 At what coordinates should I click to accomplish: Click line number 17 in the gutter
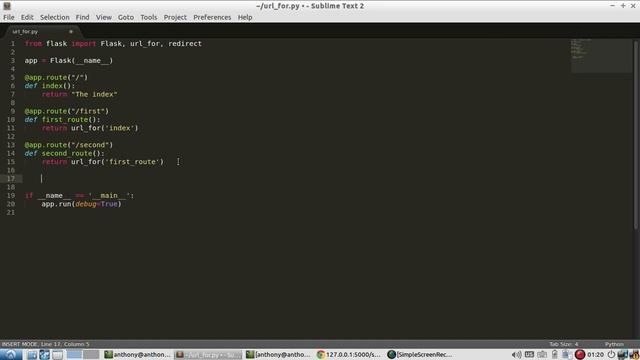[11, 179]
